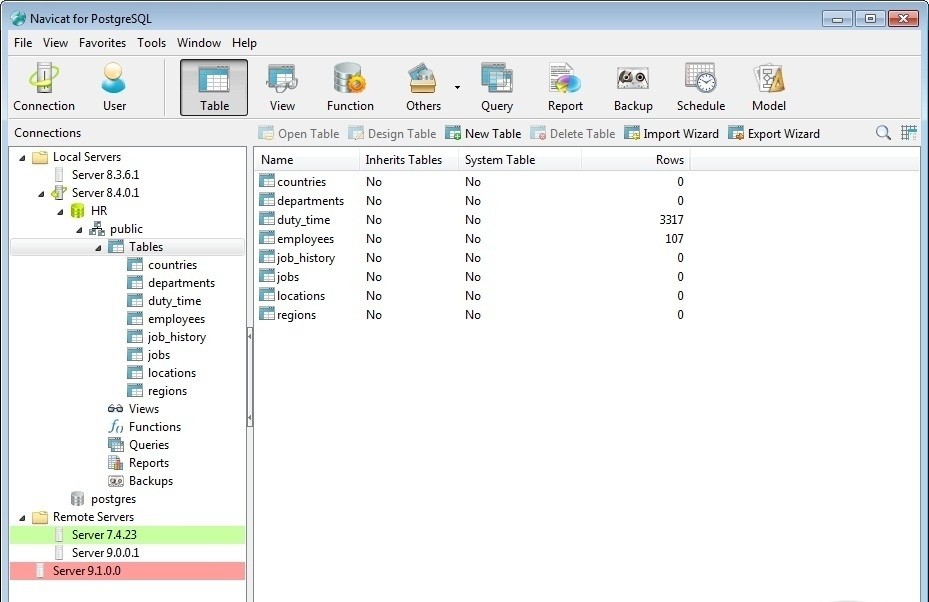Toggle the grid view mode icon

point(908,133)
